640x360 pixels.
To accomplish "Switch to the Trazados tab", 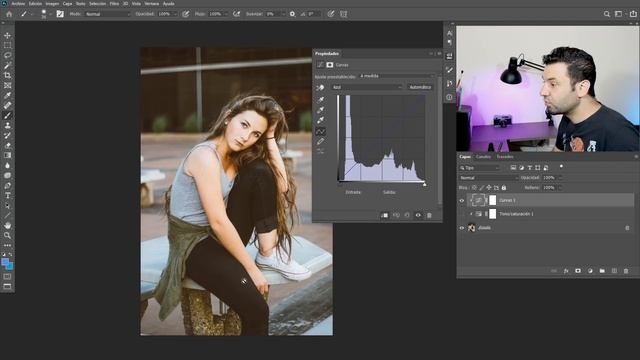I will pos(505,157).
